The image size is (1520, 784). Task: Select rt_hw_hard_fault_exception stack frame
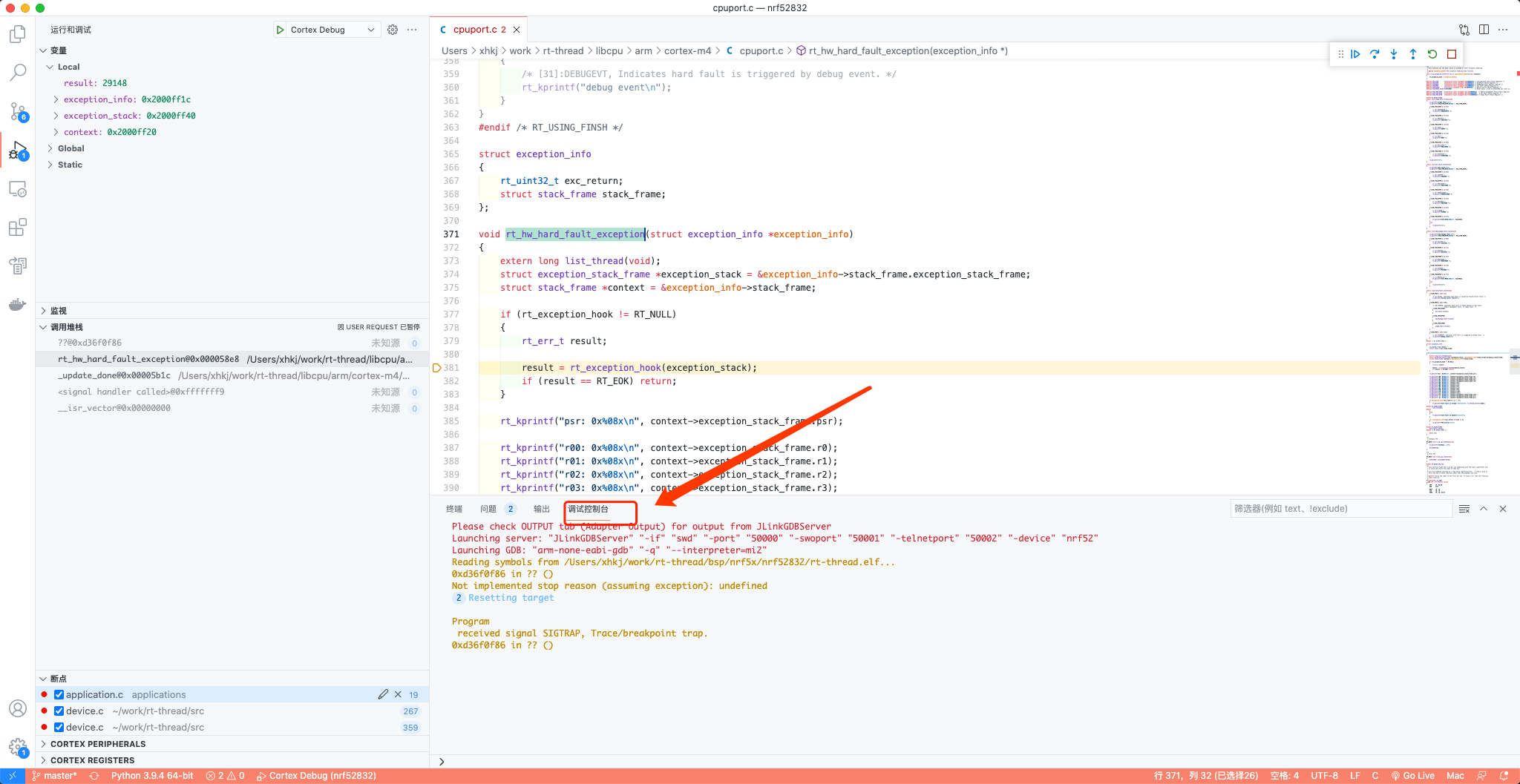pyautogui.click(x=232, y=359)
